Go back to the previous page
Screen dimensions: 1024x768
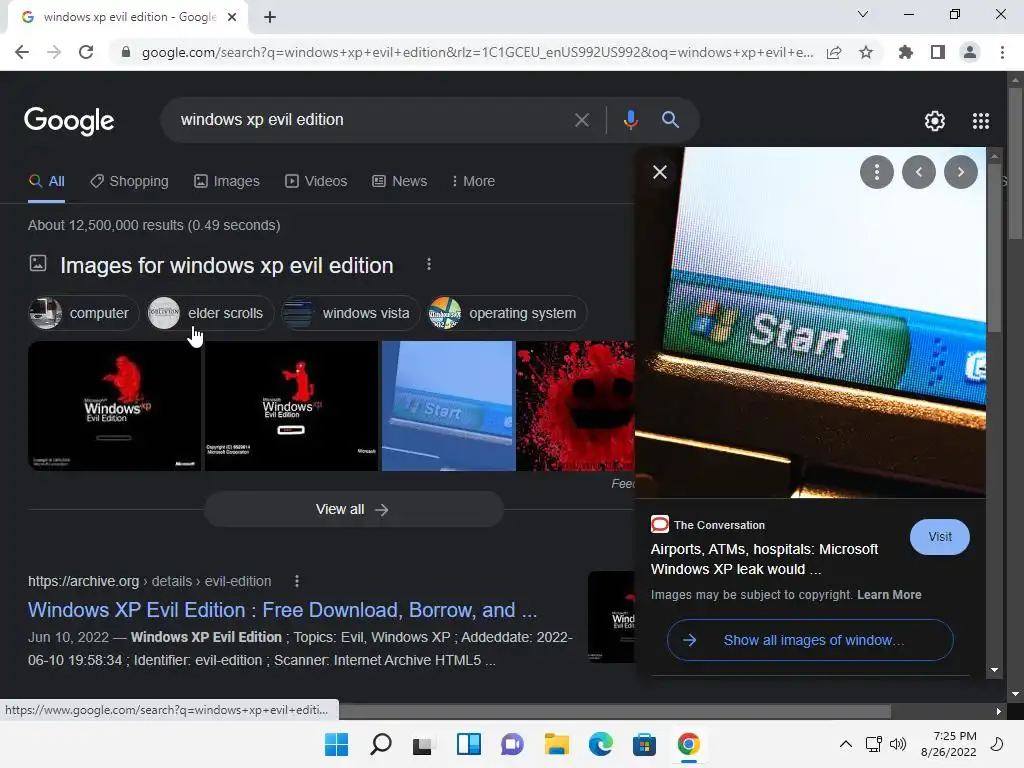[22, 52]
